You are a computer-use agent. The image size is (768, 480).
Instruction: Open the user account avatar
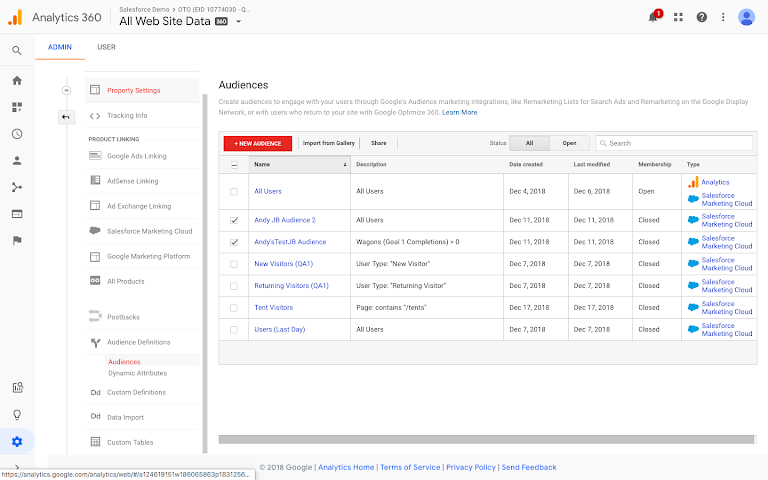746,17
